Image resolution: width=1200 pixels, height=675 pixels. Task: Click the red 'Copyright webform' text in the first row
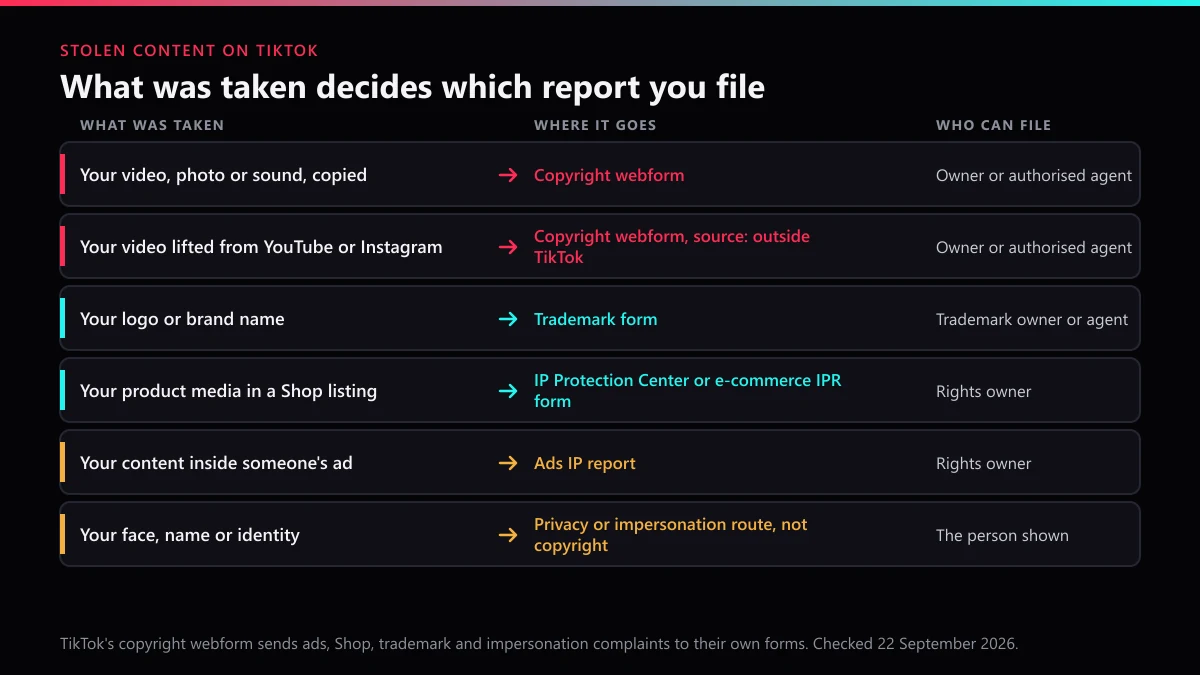point(609,175)
